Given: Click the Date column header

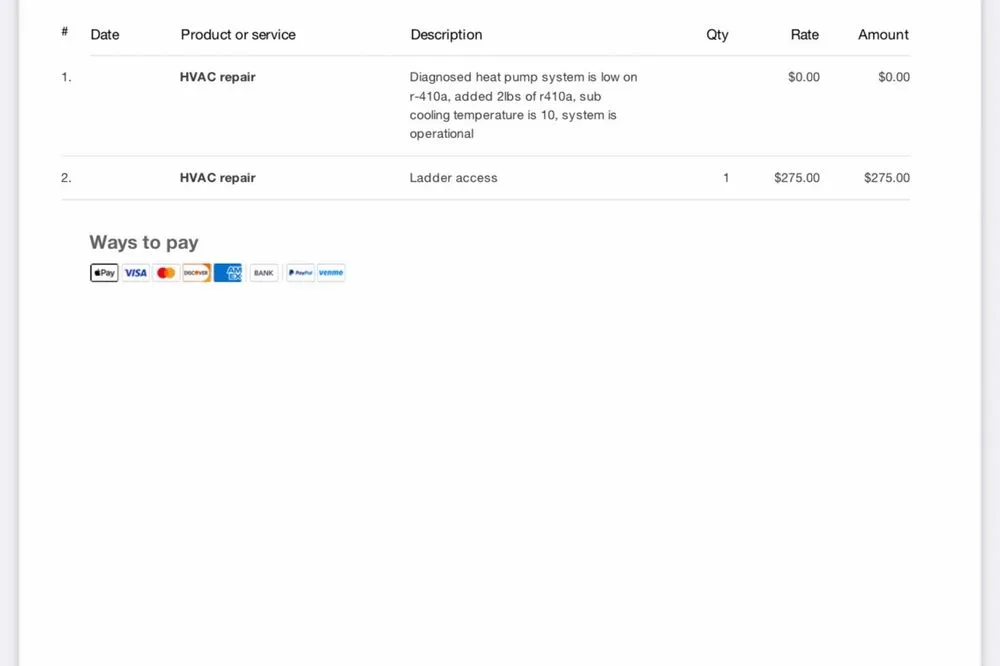Looking at the screenshot, I should (105, 35).
